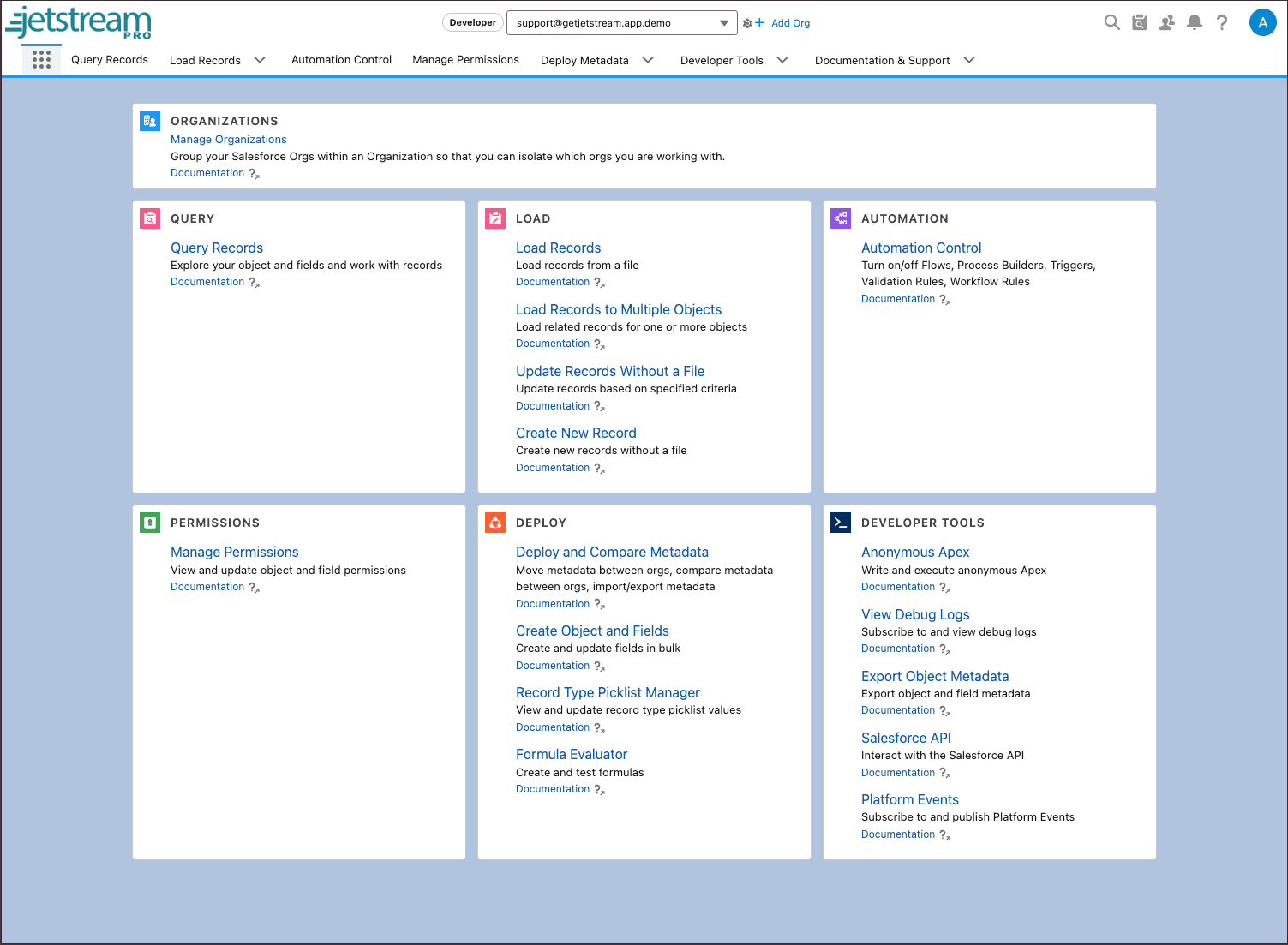Click the 'Write and execute anonymous Apex' text
The width and height of the screenshot is (1288, 945).
click(x=954, y=570)
